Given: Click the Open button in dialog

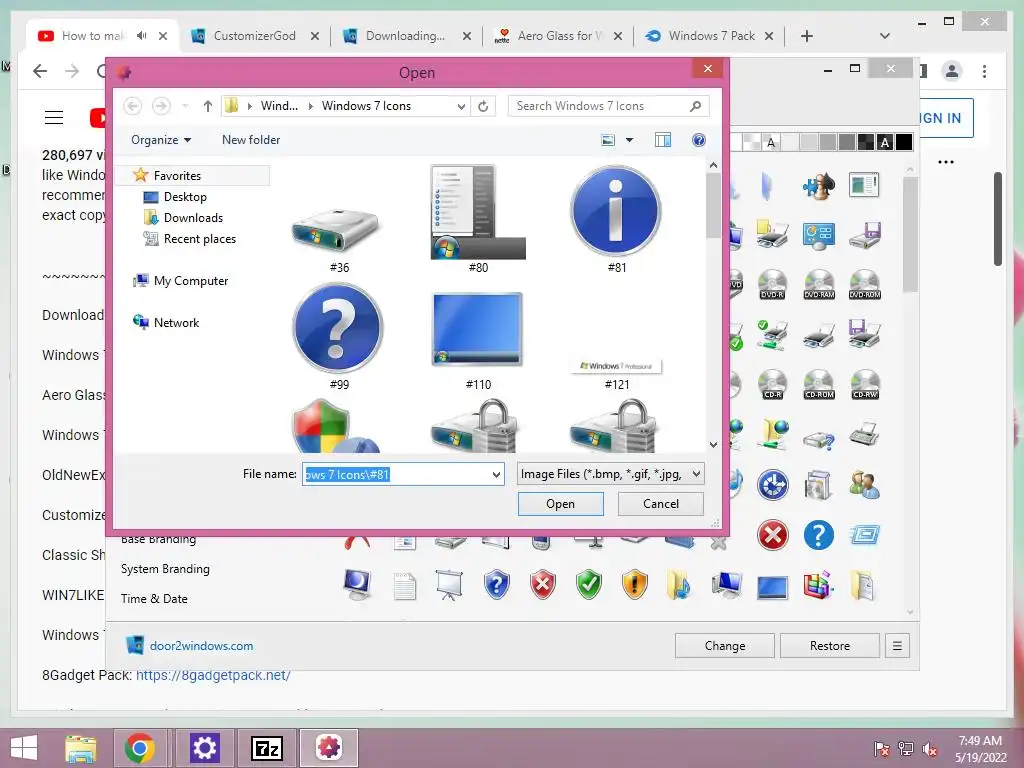Looking at the screenshot, I should [560, 504].
